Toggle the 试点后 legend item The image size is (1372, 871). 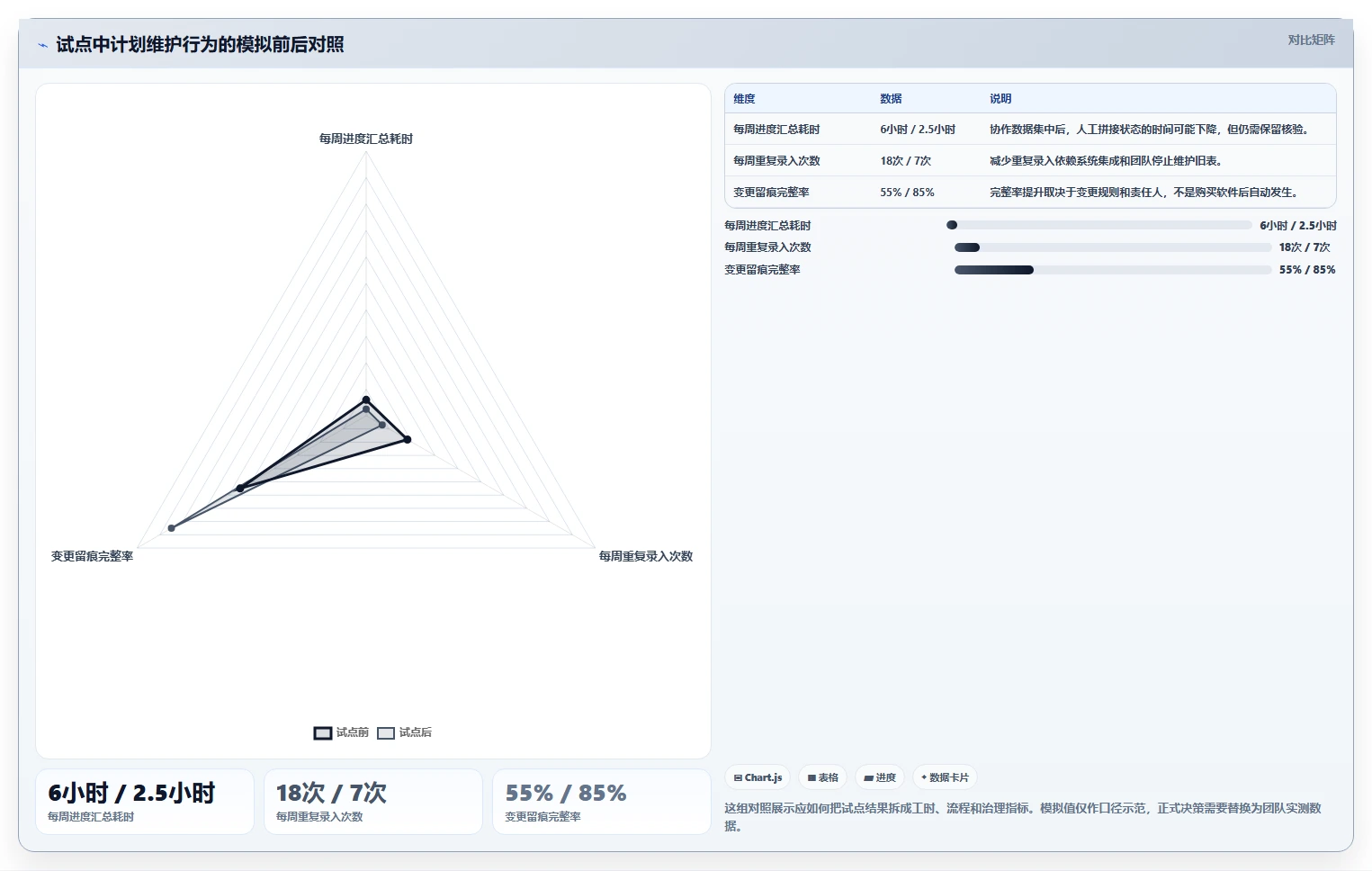(404, 732)
